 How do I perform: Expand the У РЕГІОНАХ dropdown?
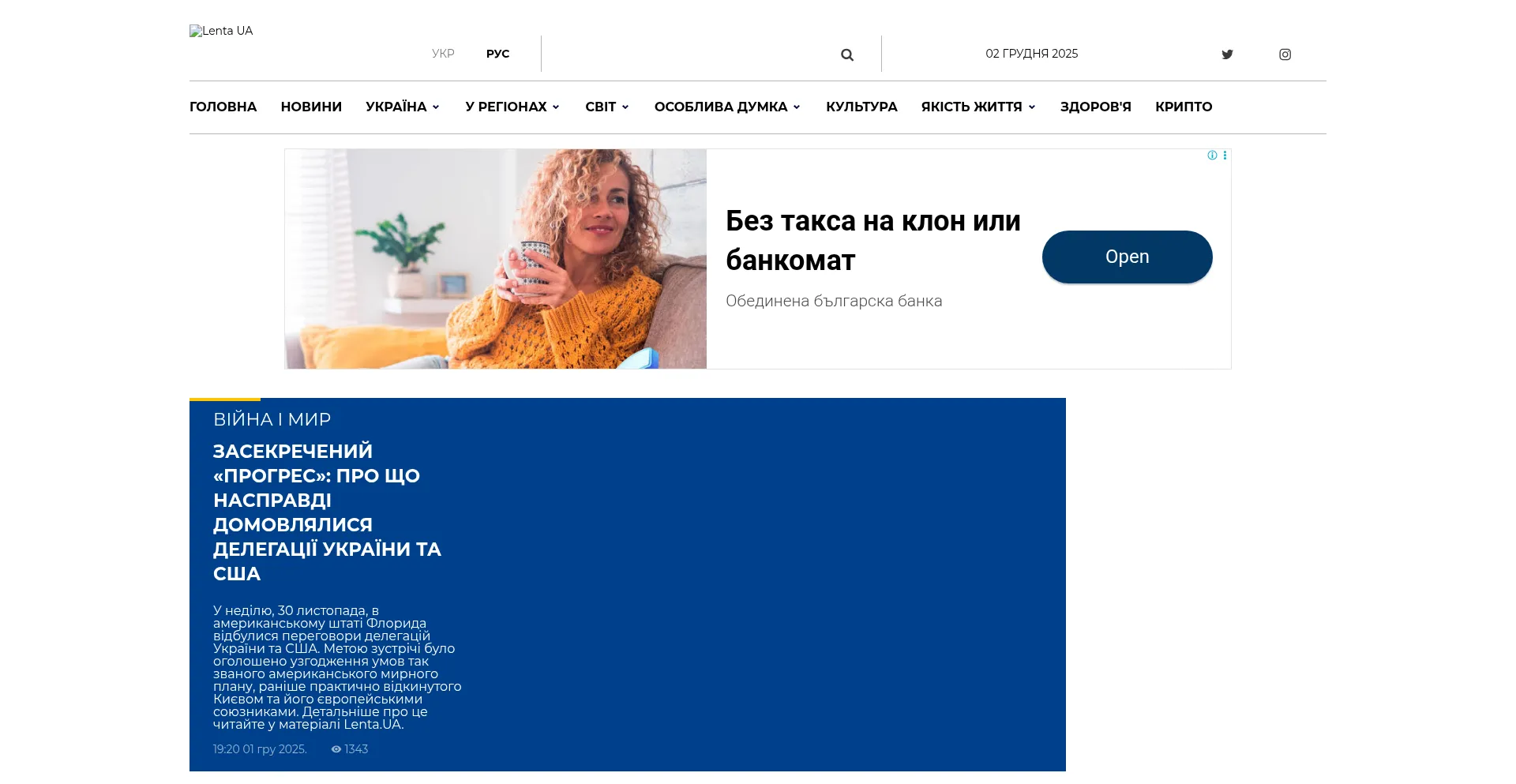tap(512, 107)
